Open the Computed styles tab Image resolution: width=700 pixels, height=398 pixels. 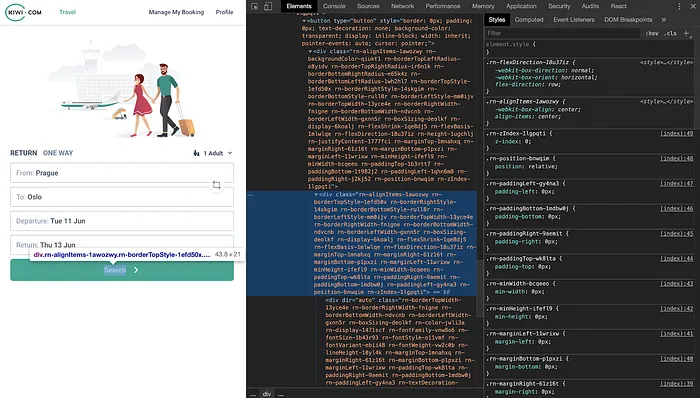(529, 20)
